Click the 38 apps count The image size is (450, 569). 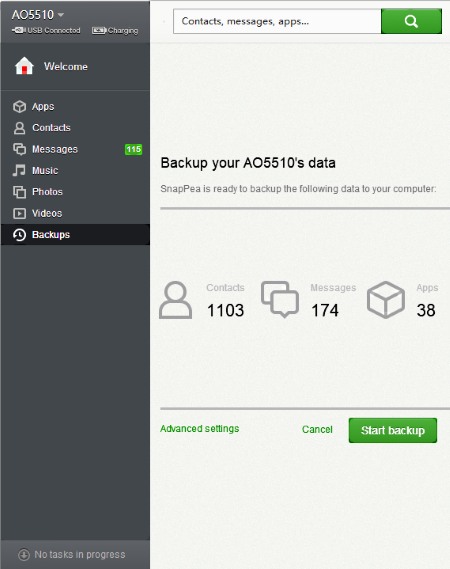(x=426, y=310)
